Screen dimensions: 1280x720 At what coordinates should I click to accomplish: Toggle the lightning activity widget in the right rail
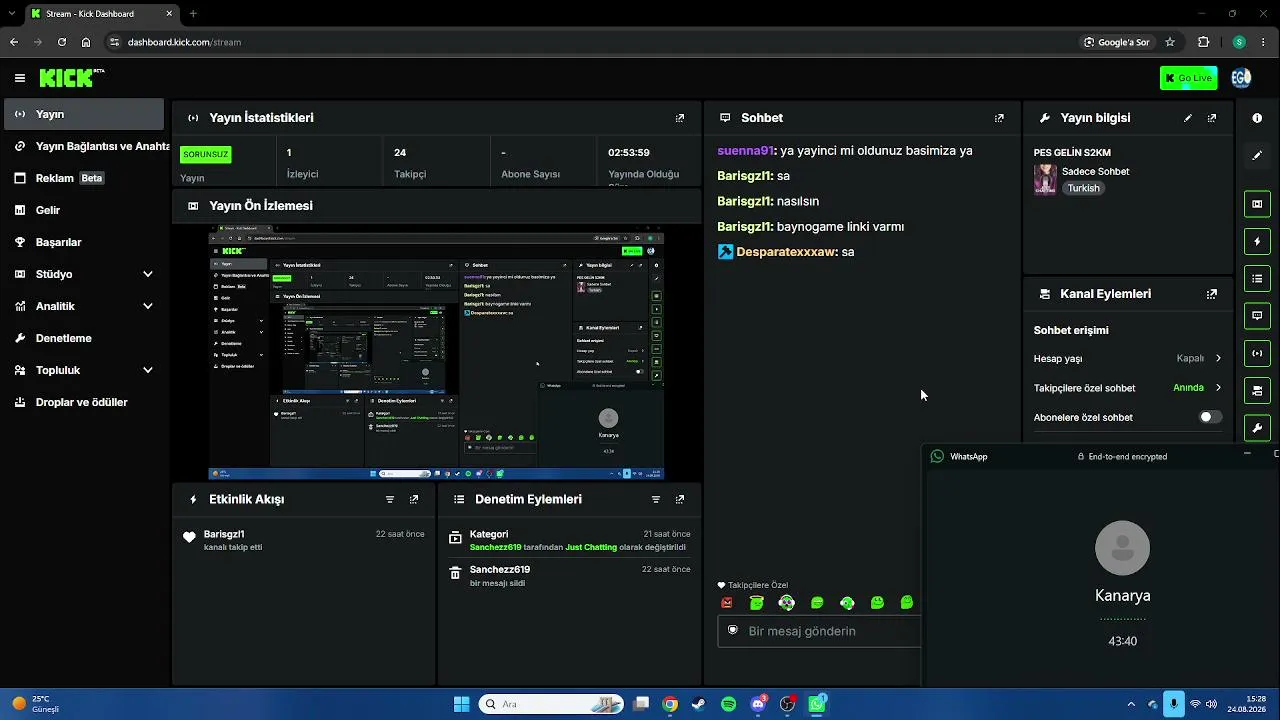(1257, 241)
